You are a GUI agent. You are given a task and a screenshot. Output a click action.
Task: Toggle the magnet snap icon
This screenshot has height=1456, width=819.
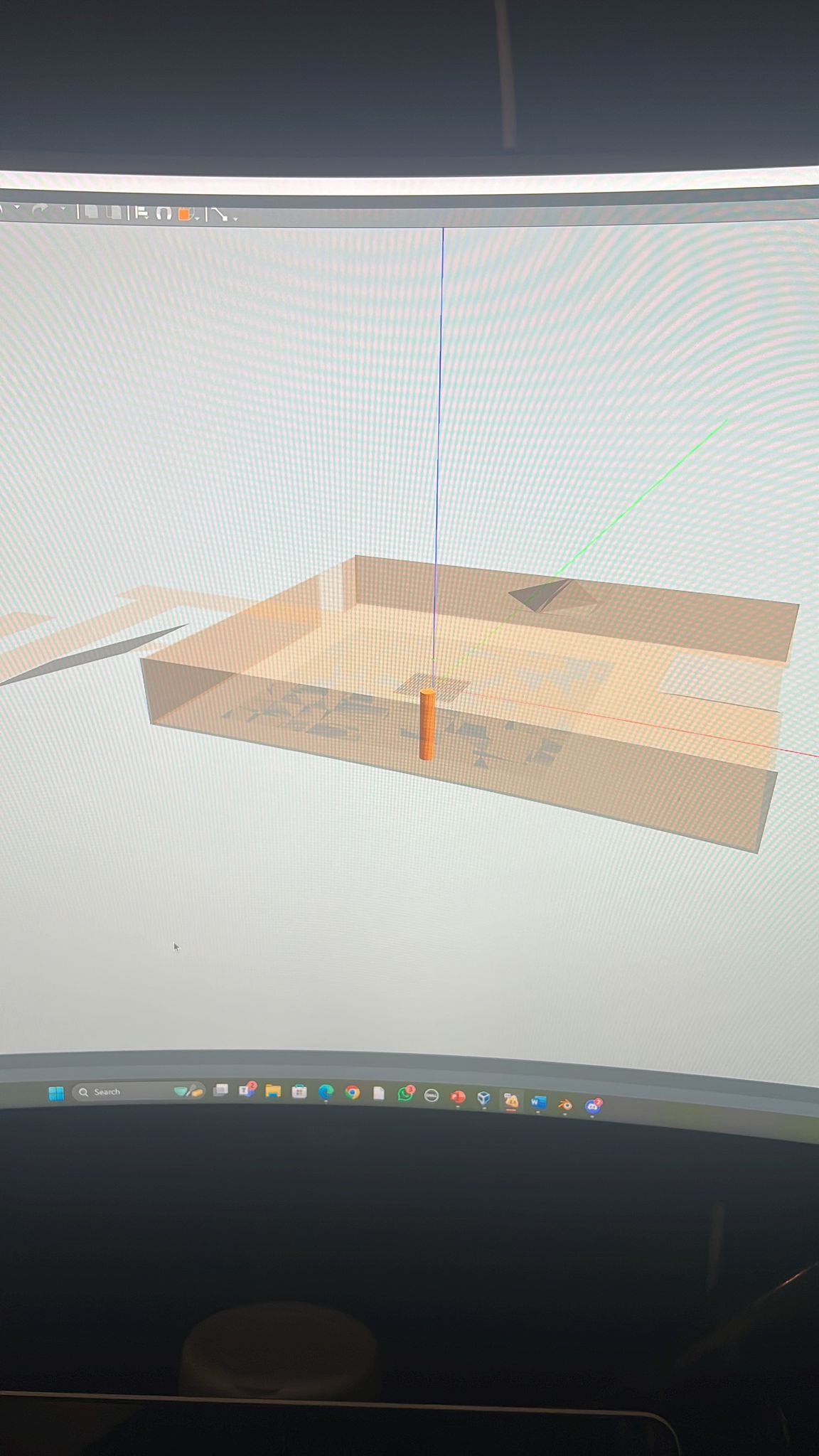click(x=164, y=213)
